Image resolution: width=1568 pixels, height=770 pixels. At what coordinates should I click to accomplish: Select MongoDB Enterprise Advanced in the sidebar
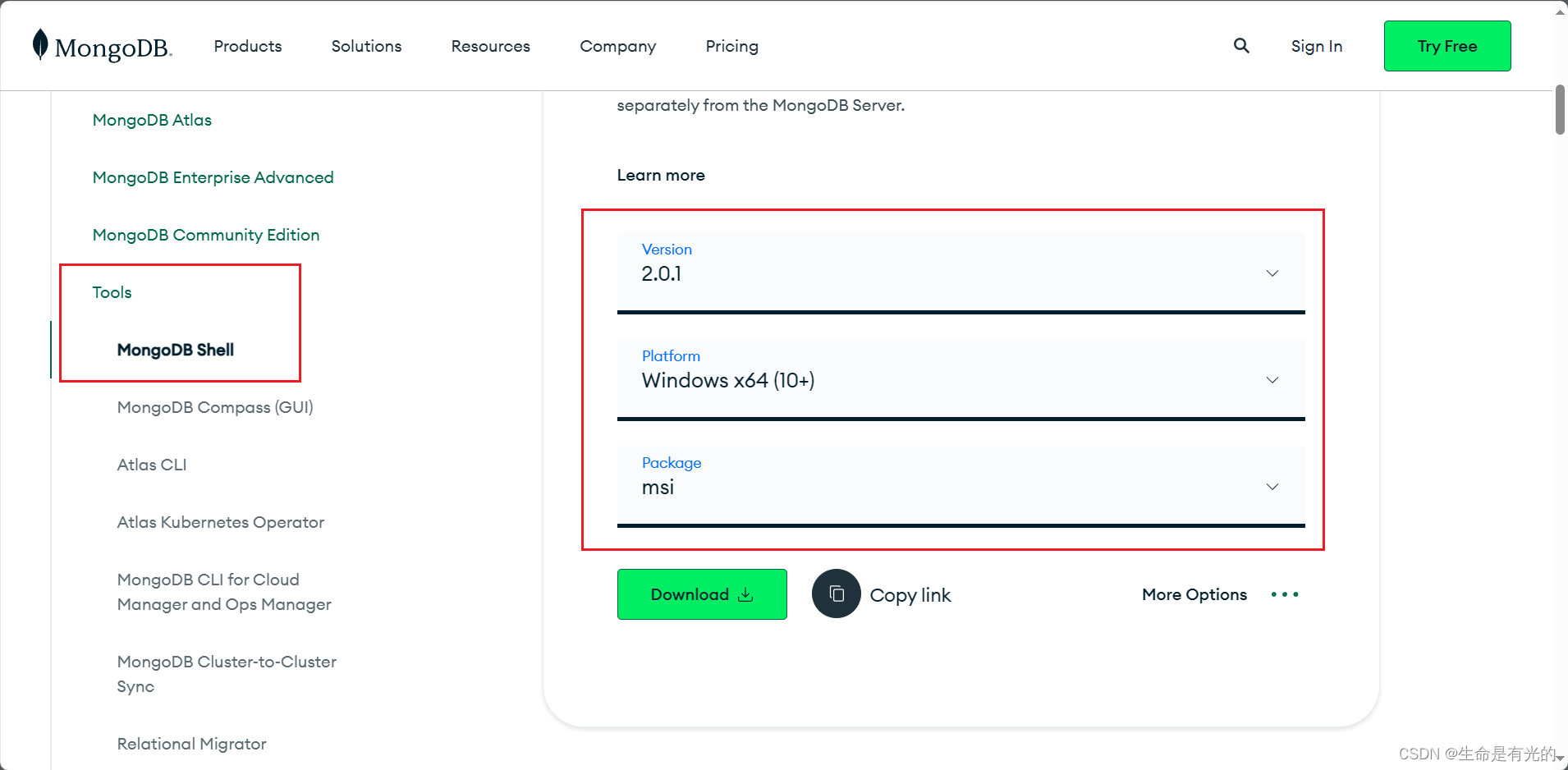point(213,177)
